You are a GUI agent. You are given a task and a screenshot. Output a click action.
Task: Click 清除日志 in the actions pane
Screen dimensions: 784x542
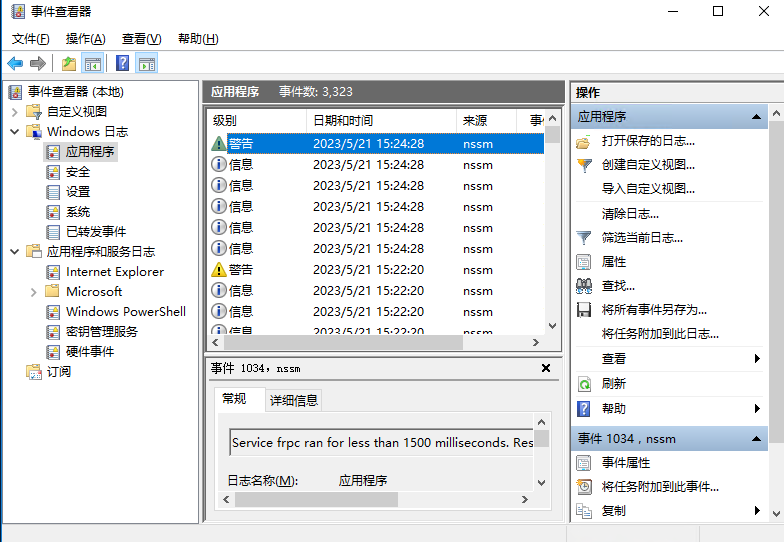pos(630,214)
